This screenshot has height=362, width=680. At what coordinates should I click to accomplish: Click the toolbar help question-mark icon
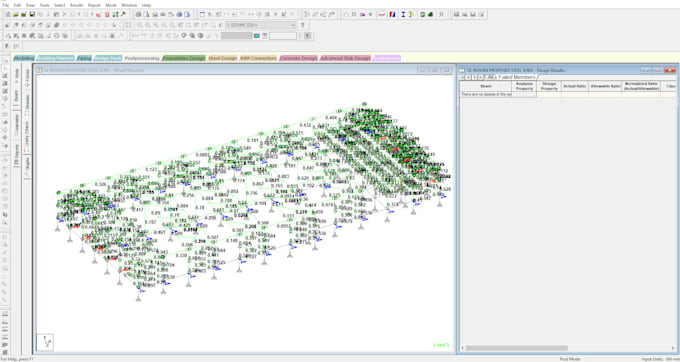(303, 25)
